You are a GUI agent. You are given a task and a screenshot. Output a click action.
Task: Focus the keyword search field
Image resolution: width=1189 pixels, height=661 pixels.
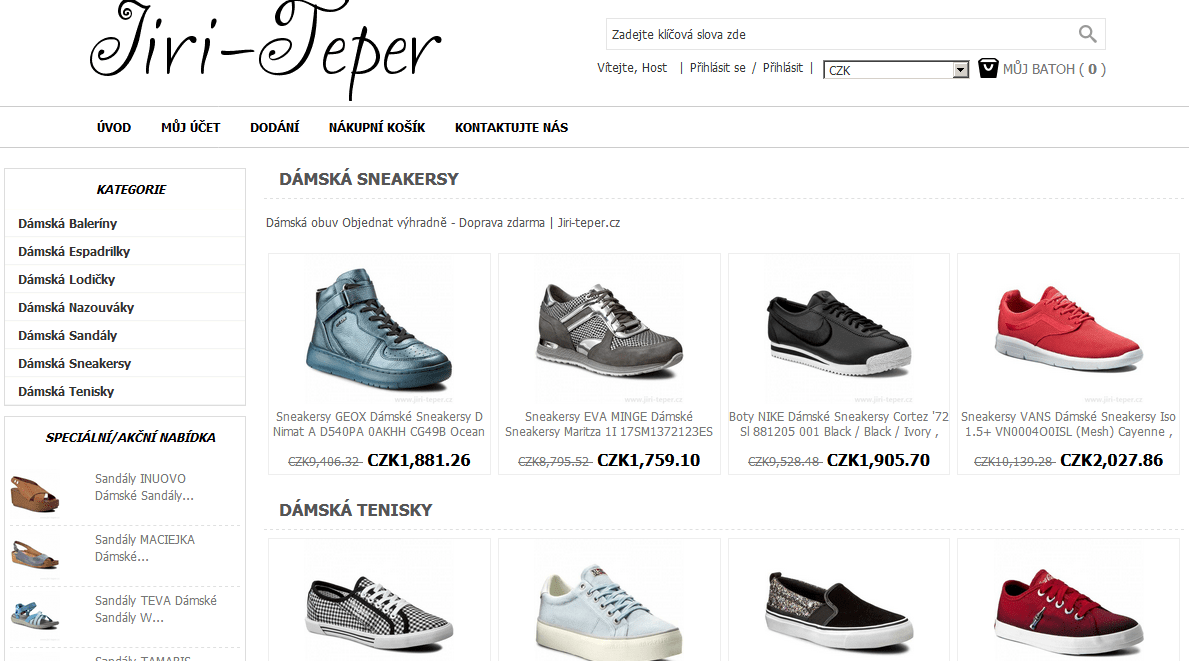(x=840, y=34)
